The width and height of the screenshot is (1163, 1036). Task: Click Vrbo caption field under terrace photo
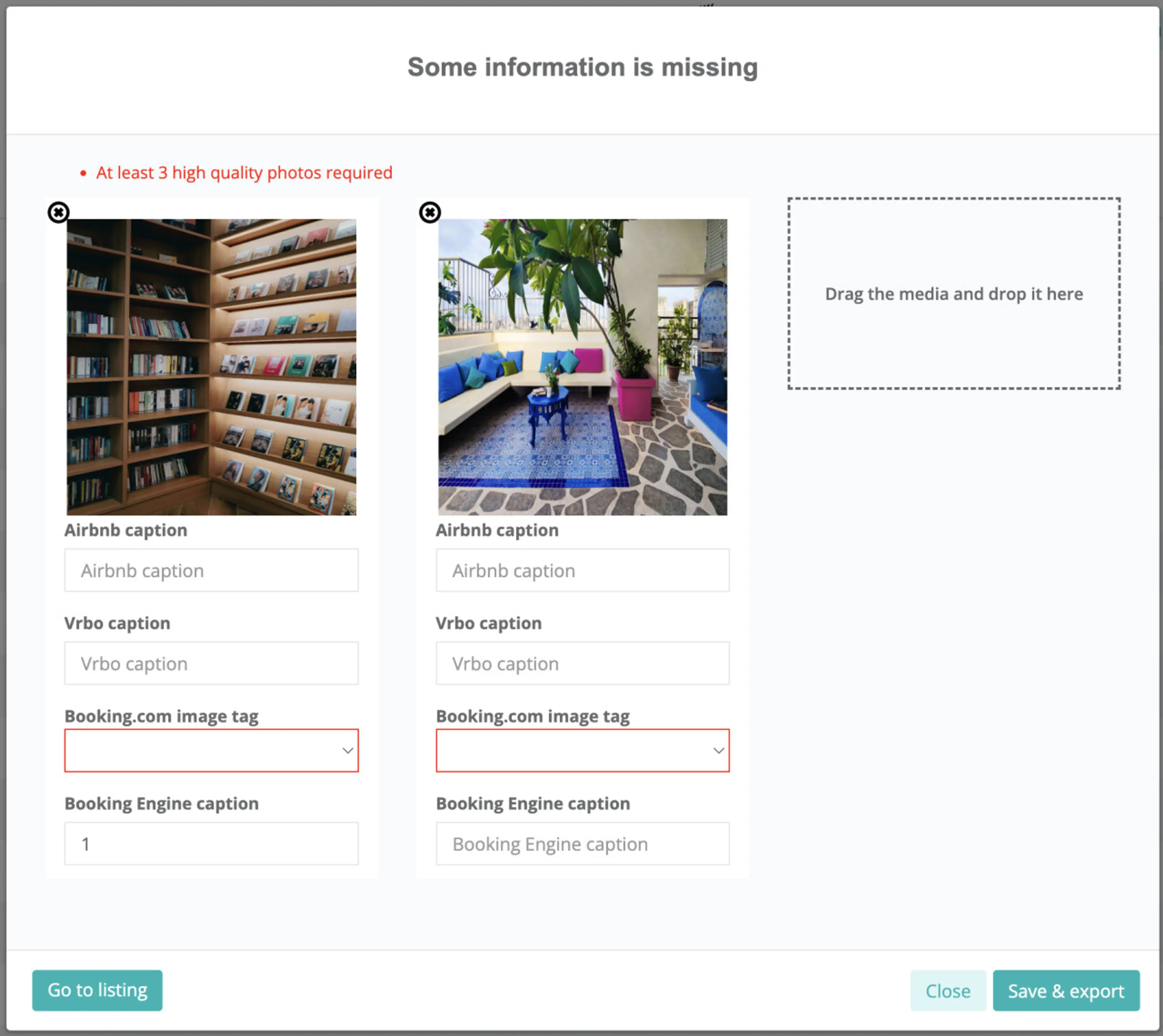click(x=583, y=663)
